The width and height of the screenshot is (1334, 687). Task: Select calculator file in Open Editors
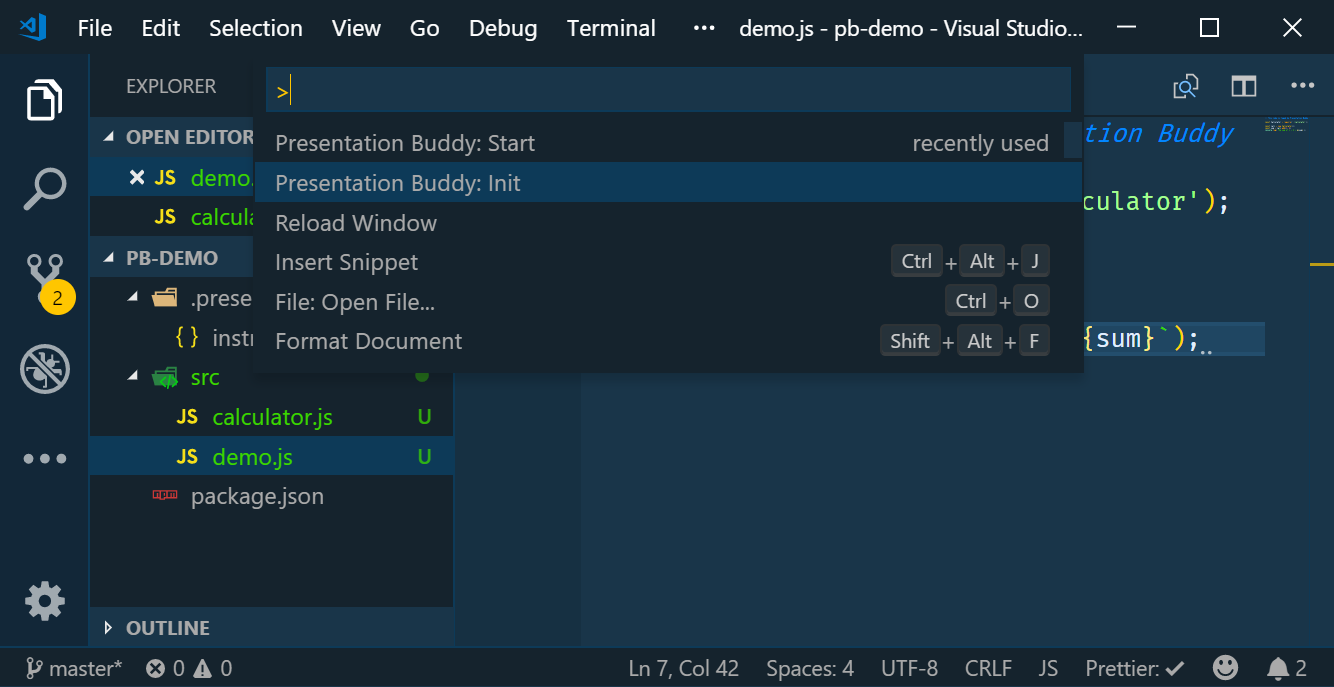(172, 217)
